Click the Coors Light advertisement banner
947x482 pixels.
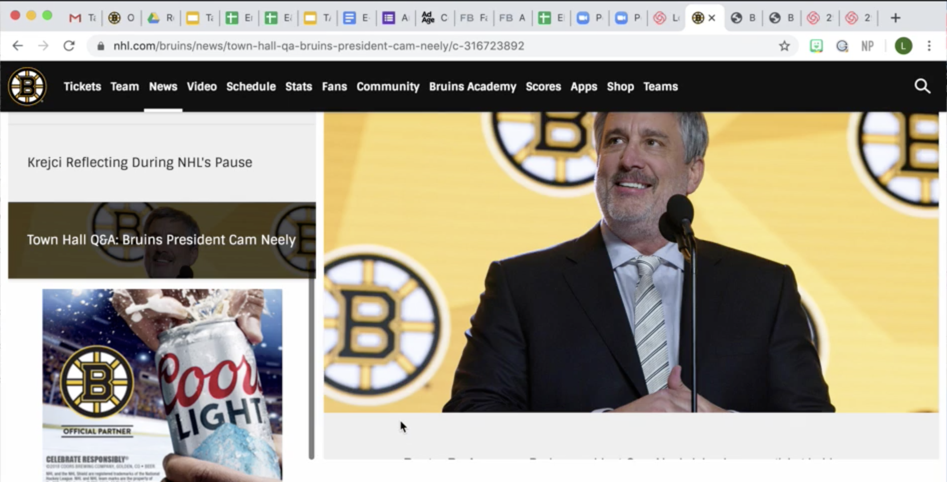click(x=162, y=385)
